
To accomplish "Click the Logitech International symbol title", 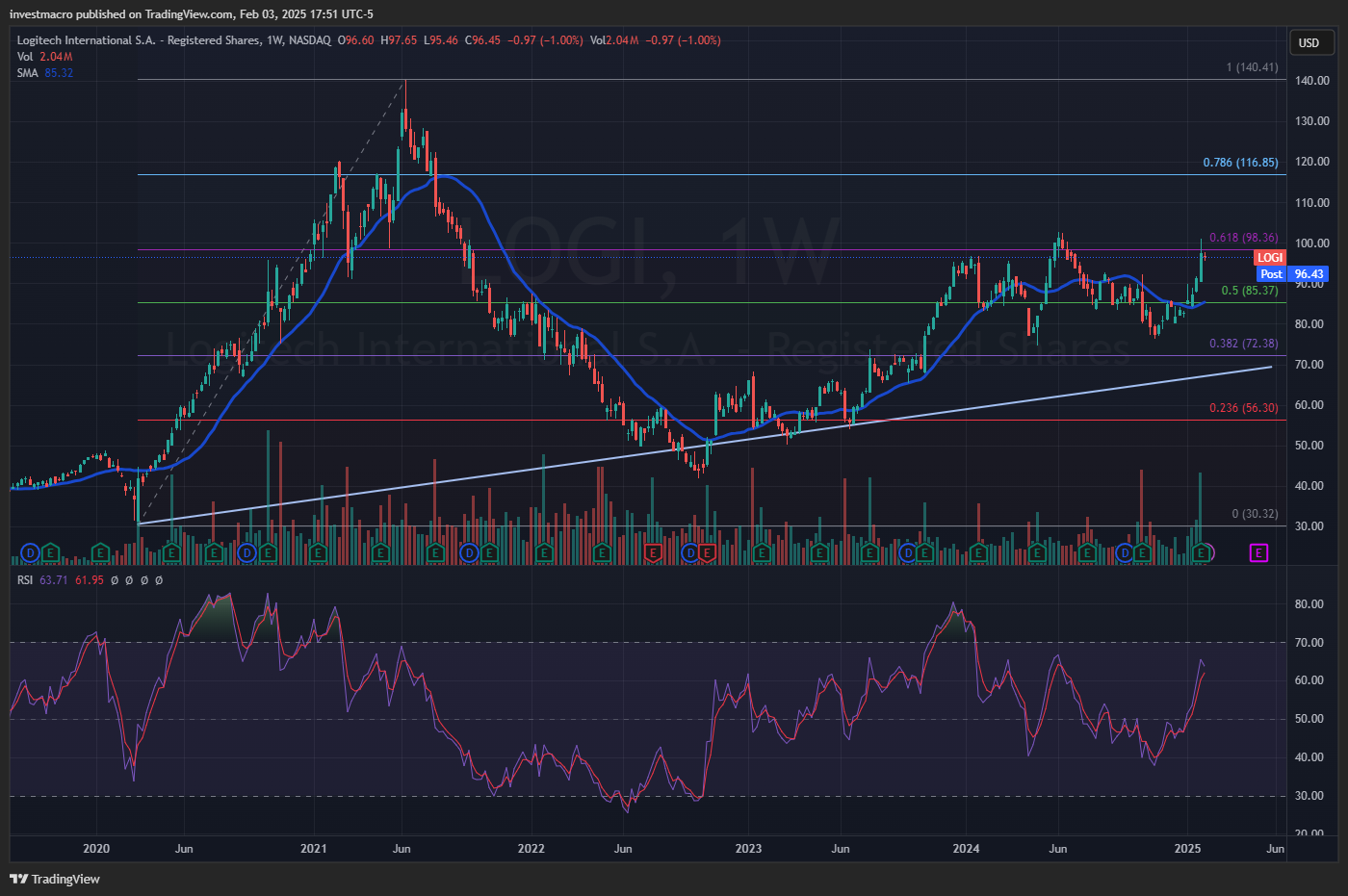I will pos(173,40).
